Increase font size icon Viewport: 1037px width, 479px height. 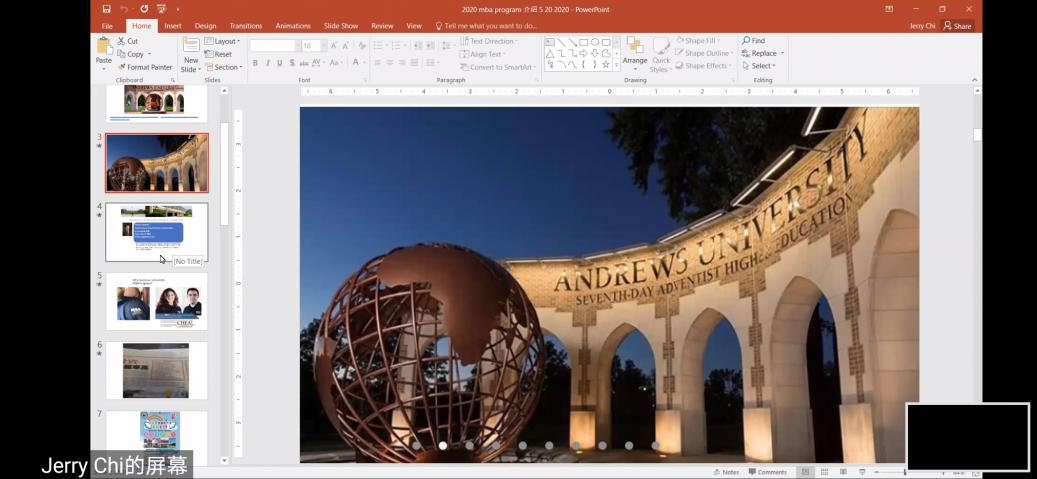(334, 46)
